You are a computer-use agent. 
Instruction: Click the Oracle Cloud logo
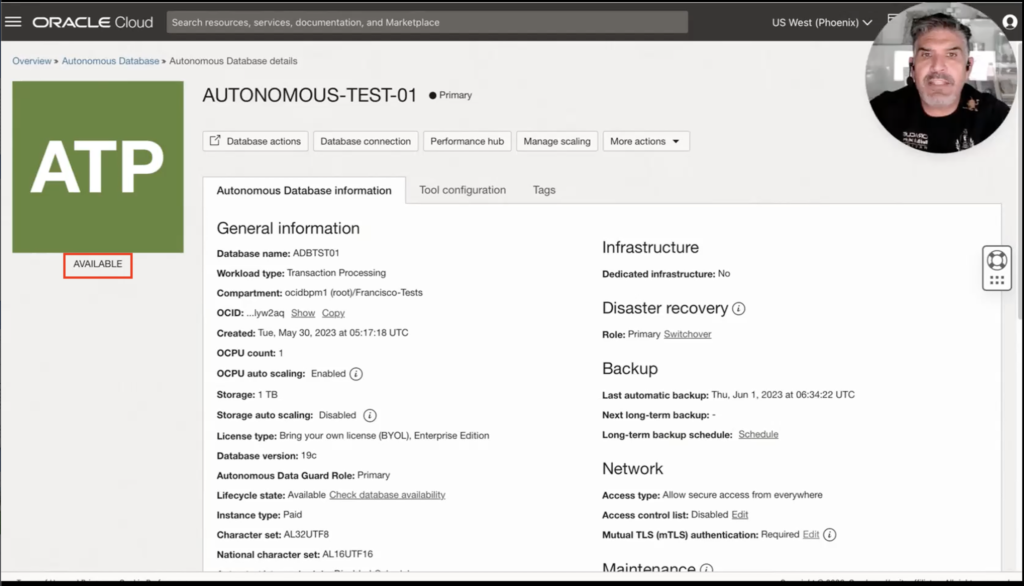pos(93,22)
